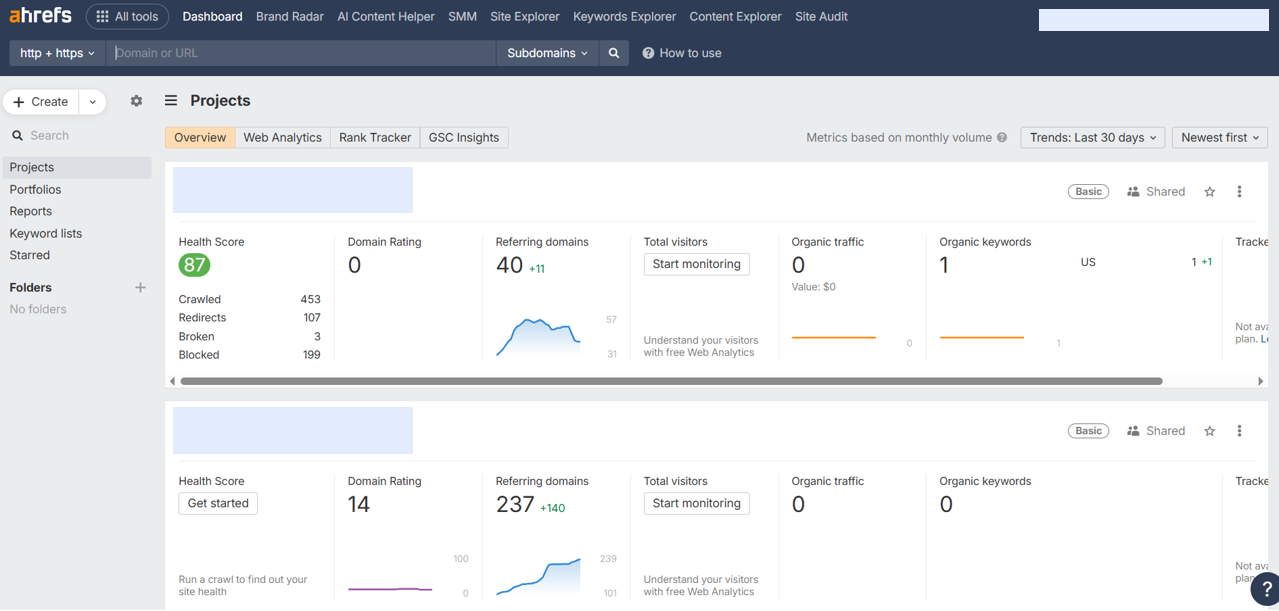Open SMM in top navigation
The width and height of the screenshot is (1279, 611).
(463, 16)
